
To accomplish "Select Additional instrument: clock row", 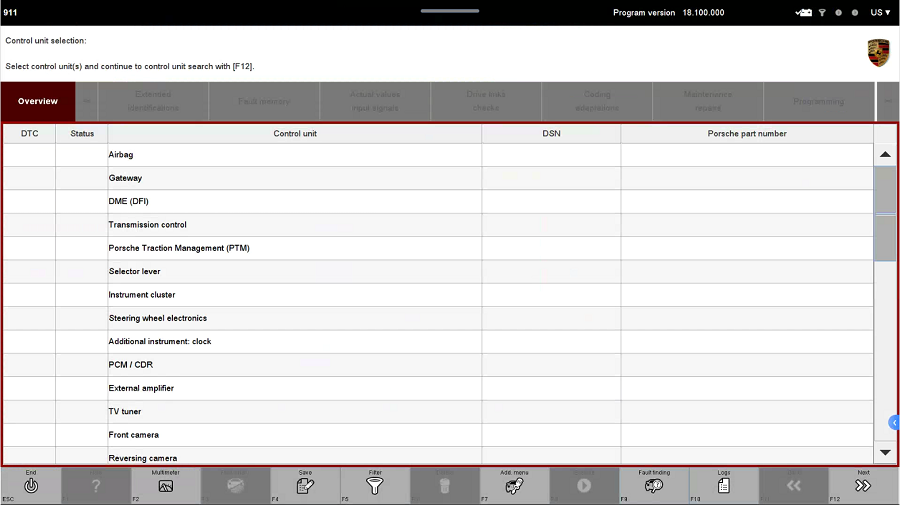I will [x=439, y=341].
